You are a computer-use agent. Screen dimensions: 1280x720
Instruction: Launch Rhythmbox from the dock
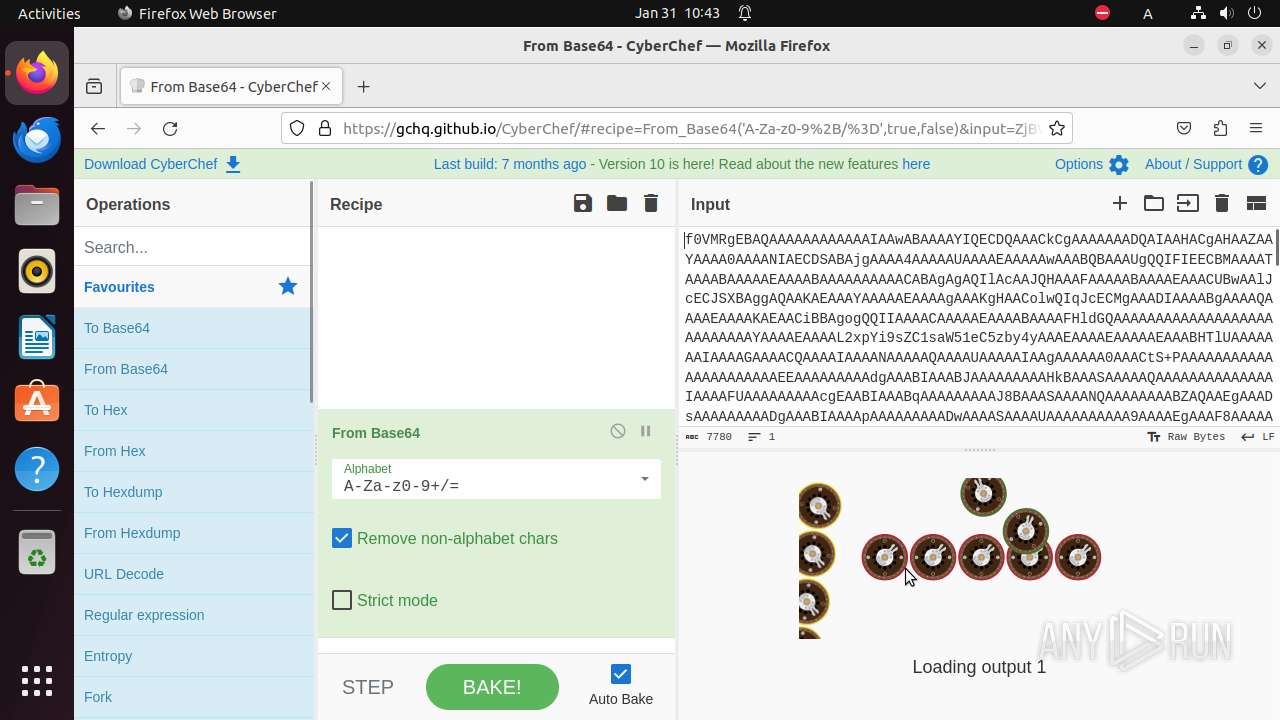pos(37,271)
